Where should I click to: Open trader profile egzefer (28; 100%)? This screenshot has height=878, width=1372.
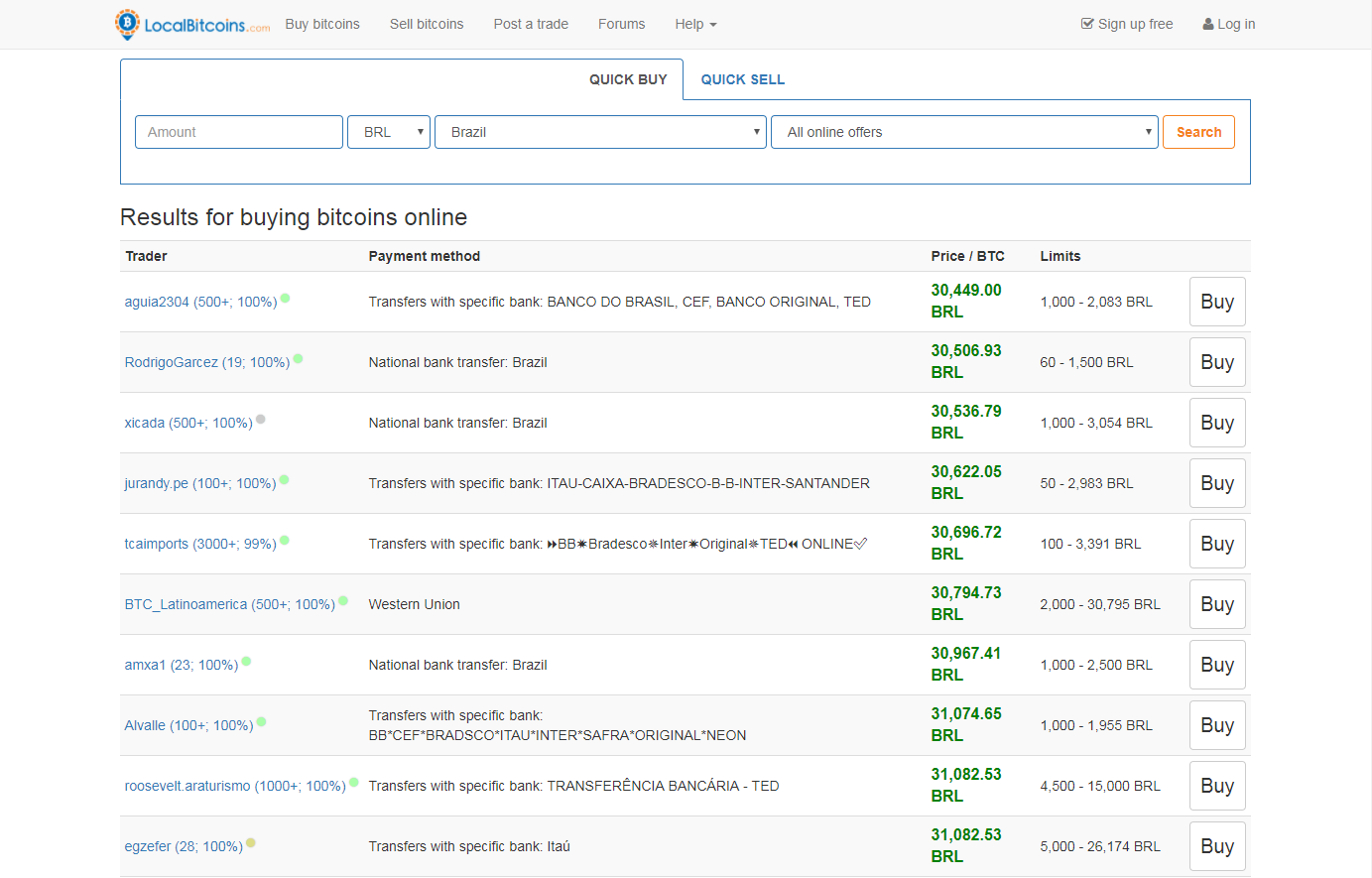click(x=184, y=846)
